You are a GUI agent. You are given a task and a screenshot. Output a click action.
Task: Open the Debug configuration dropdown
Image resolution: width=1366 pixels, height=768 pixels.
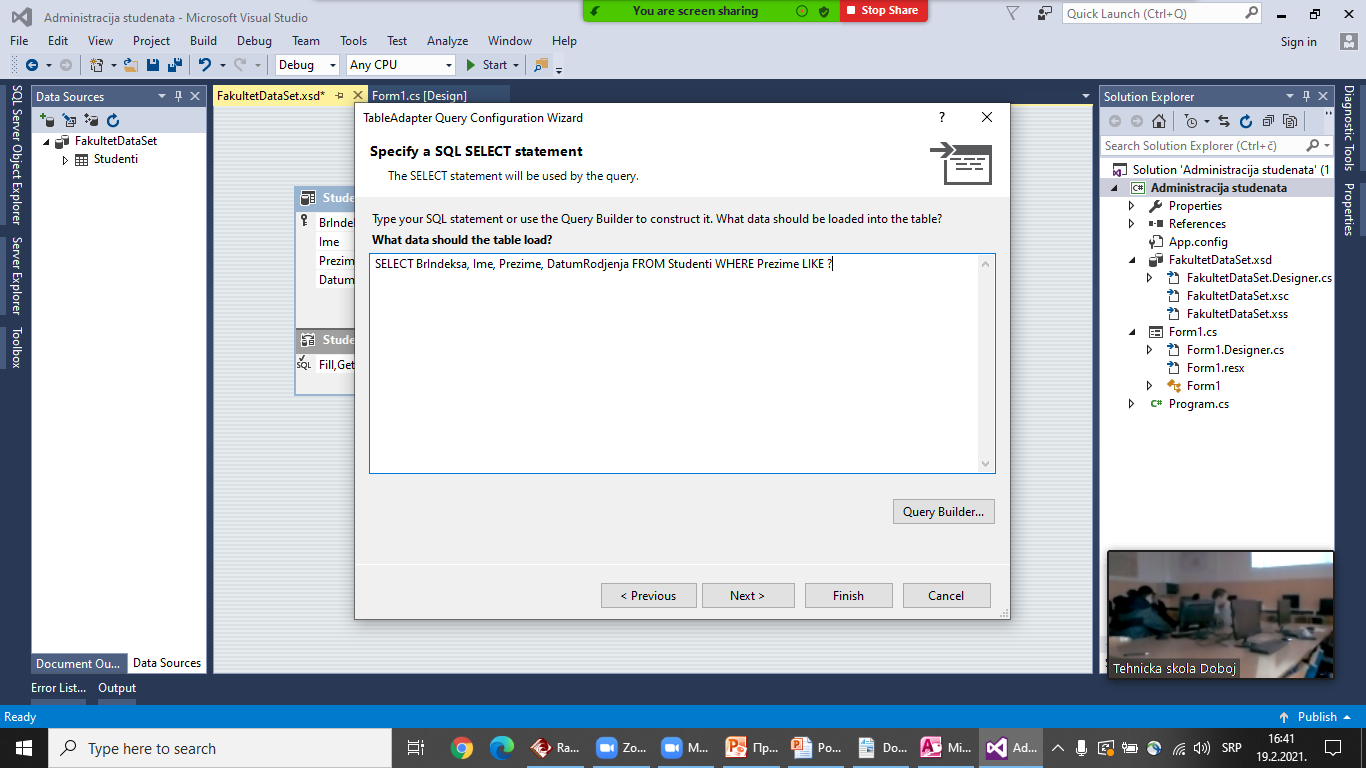(x=308, y=65)
